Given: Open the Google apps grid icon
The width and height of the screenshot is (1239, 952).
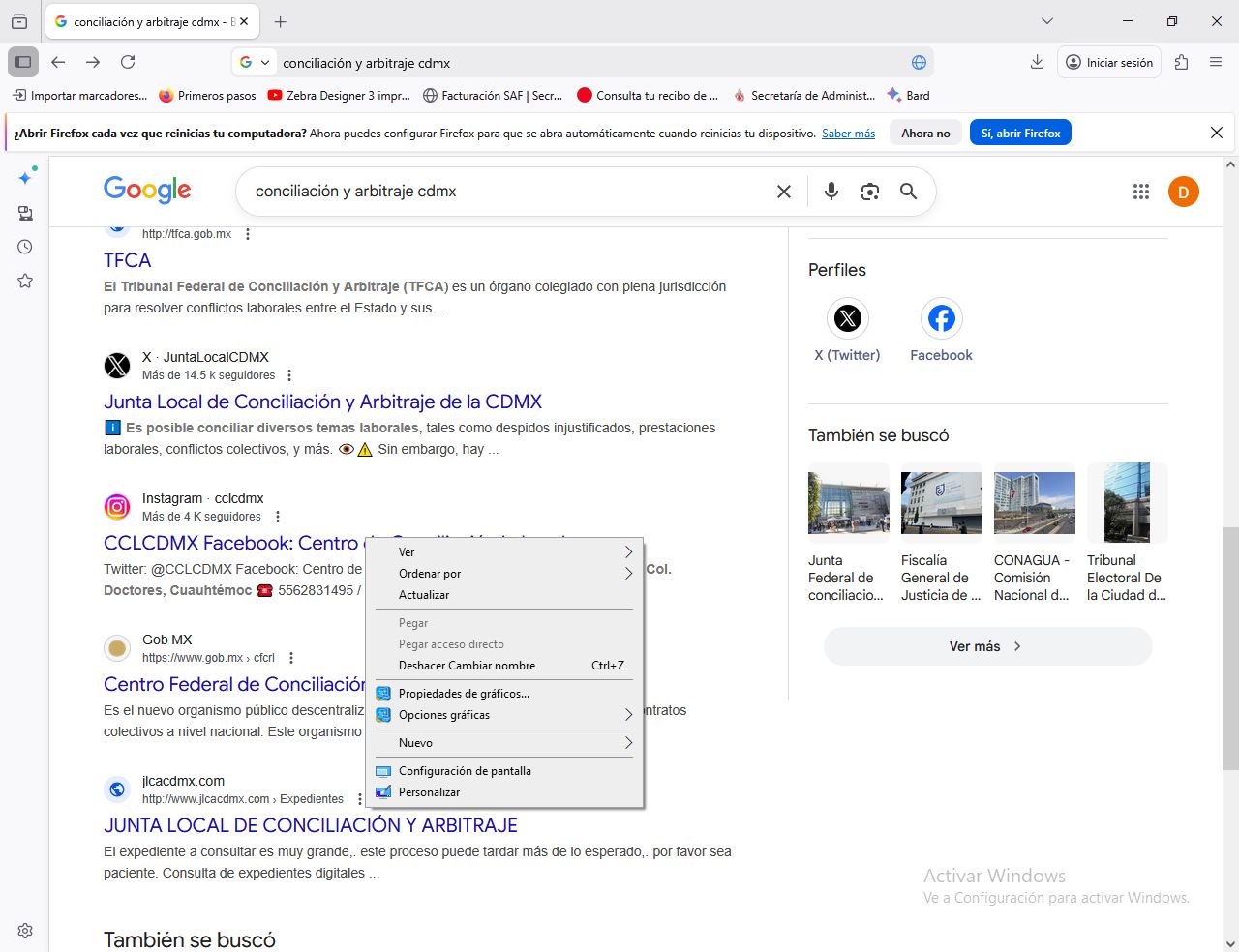Looking at the screenshot, I should pos(1140,192).
